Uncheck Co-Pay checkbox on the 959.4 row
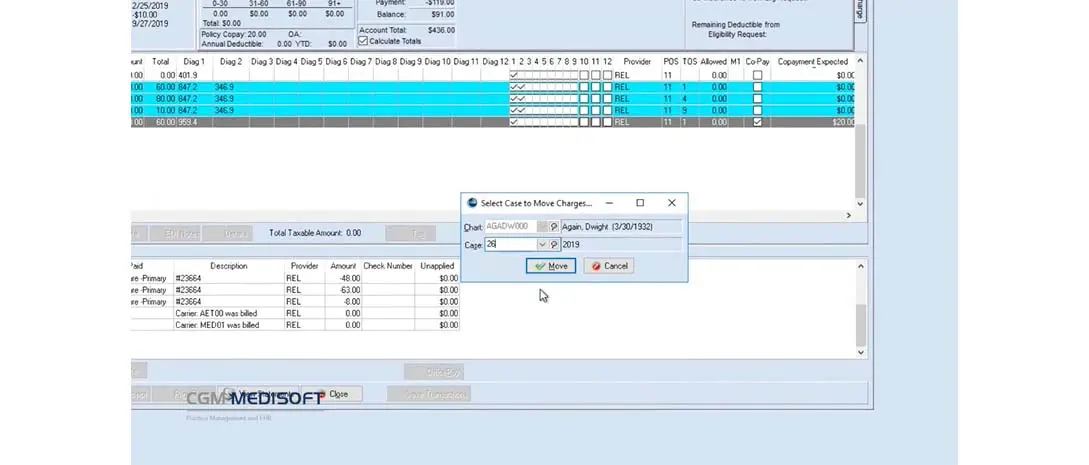The width and height of the screenshot is (1089, 465). pos(757,122)
